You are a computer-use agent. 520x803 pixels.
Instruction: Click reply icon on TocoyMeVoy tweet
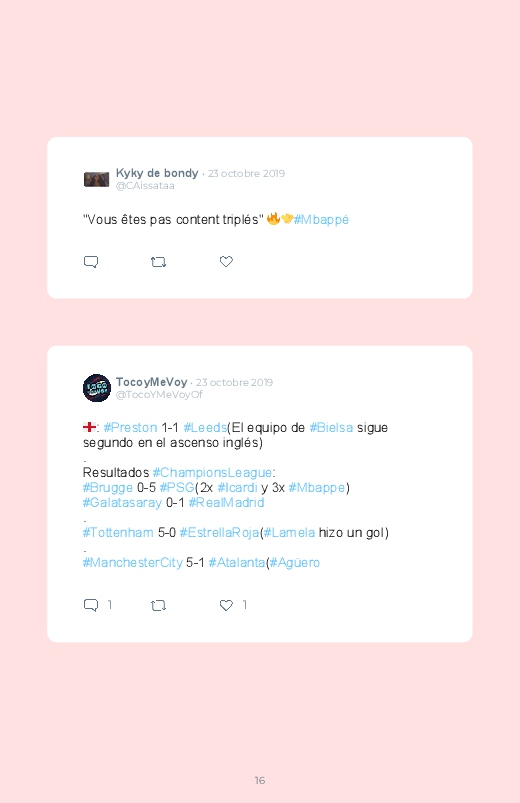[x=91, y=605]
